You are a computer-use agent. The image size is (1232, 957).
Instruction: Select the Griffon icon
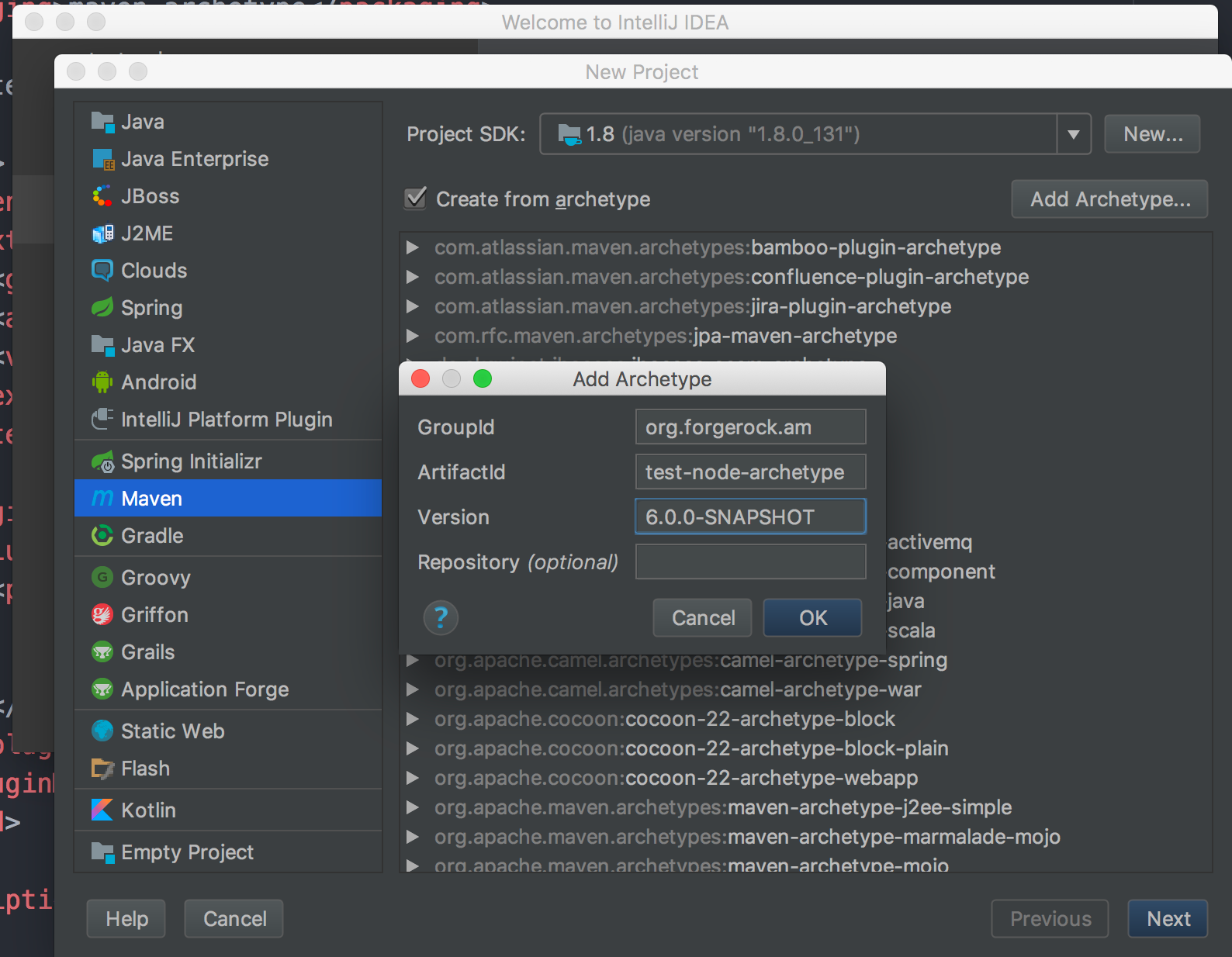pyautogui.click(x=102, y=615)
